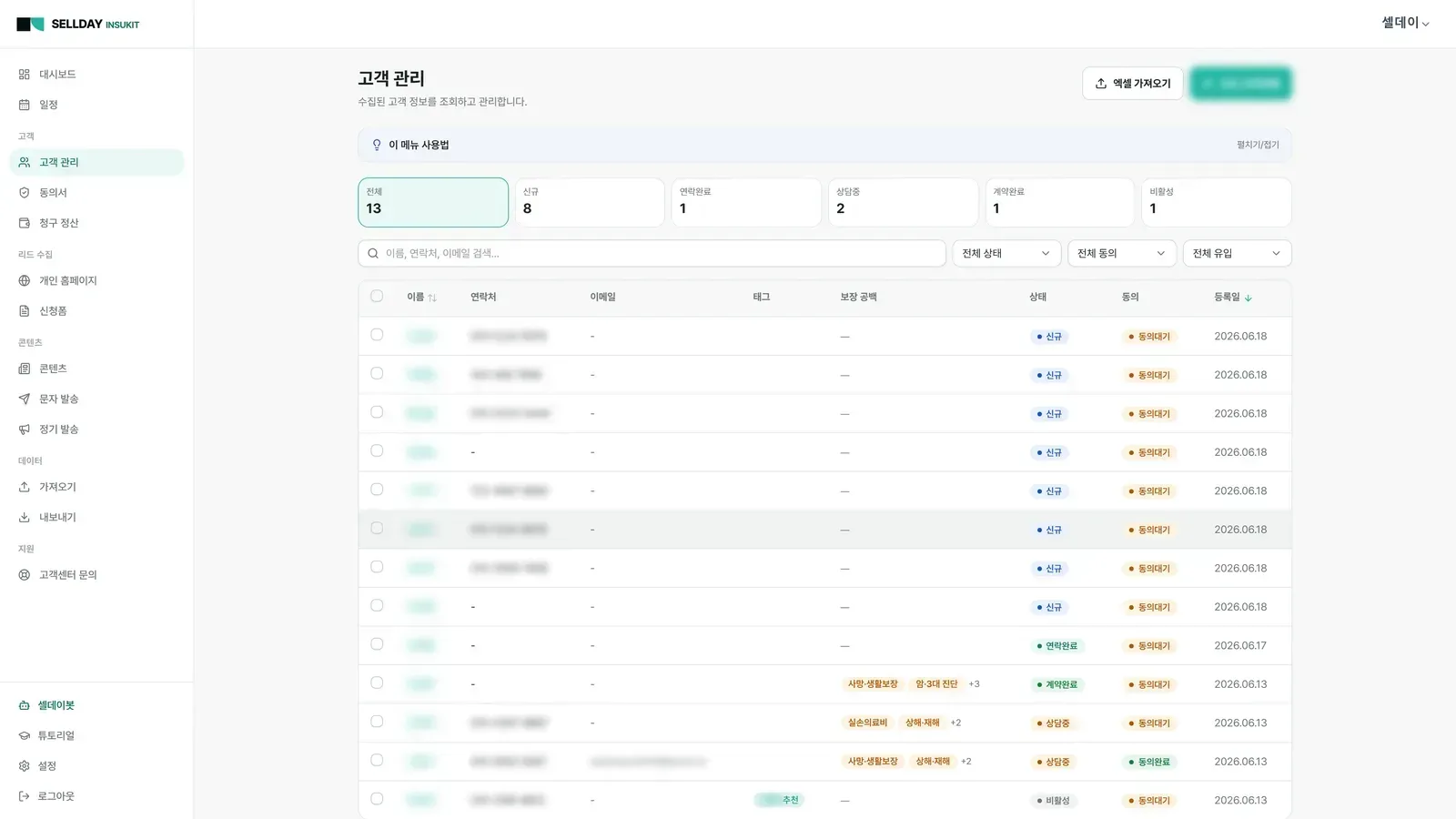Click the lightbulb icon in 이 메뉴 사용법
Image resolution: width=1456 pixels, height=819 pixels.
377,145
